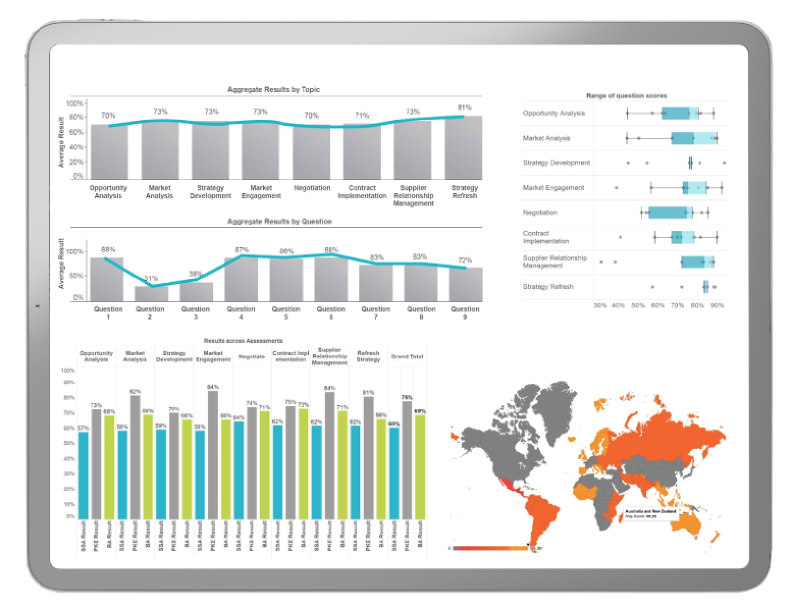Click the 71% value above Contract Implementation
Image resolution: width=789 pixels, height=608 pixels.
(362, 116)
